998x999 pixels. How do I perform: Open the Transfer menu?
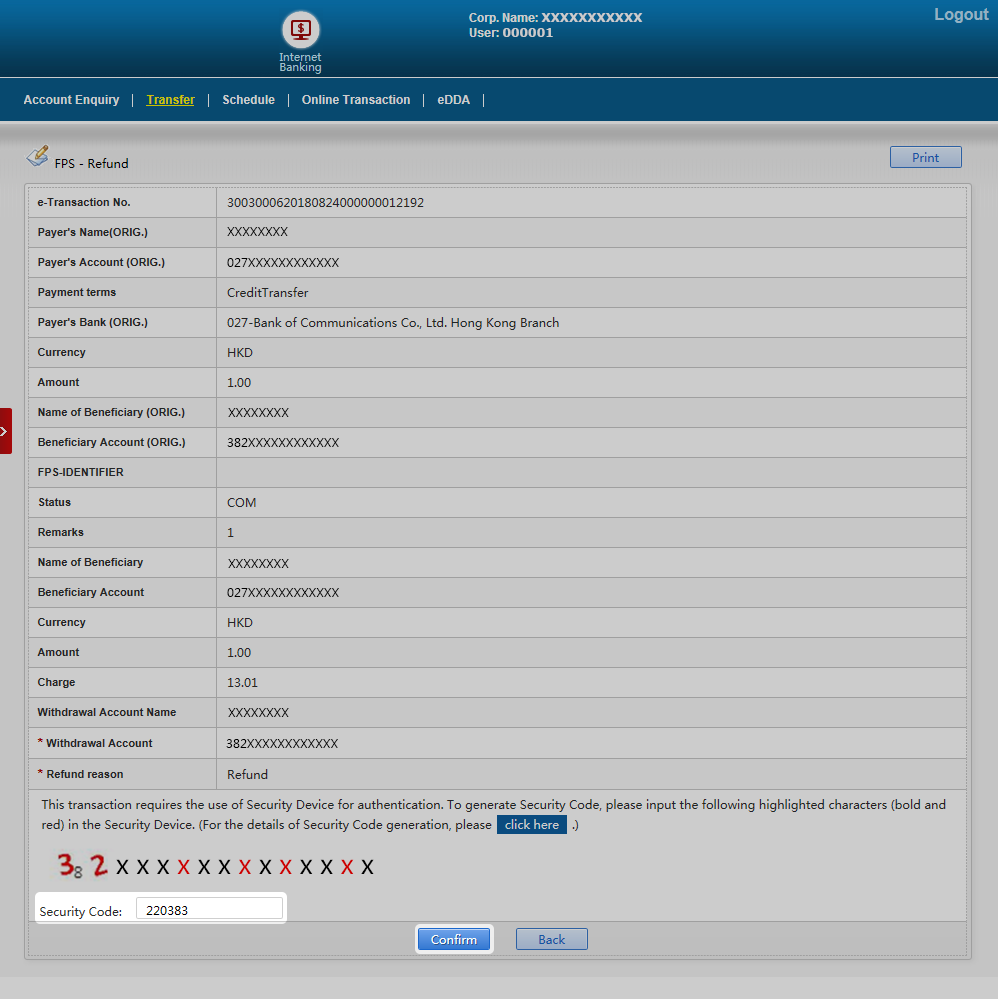tap(170, 100)
